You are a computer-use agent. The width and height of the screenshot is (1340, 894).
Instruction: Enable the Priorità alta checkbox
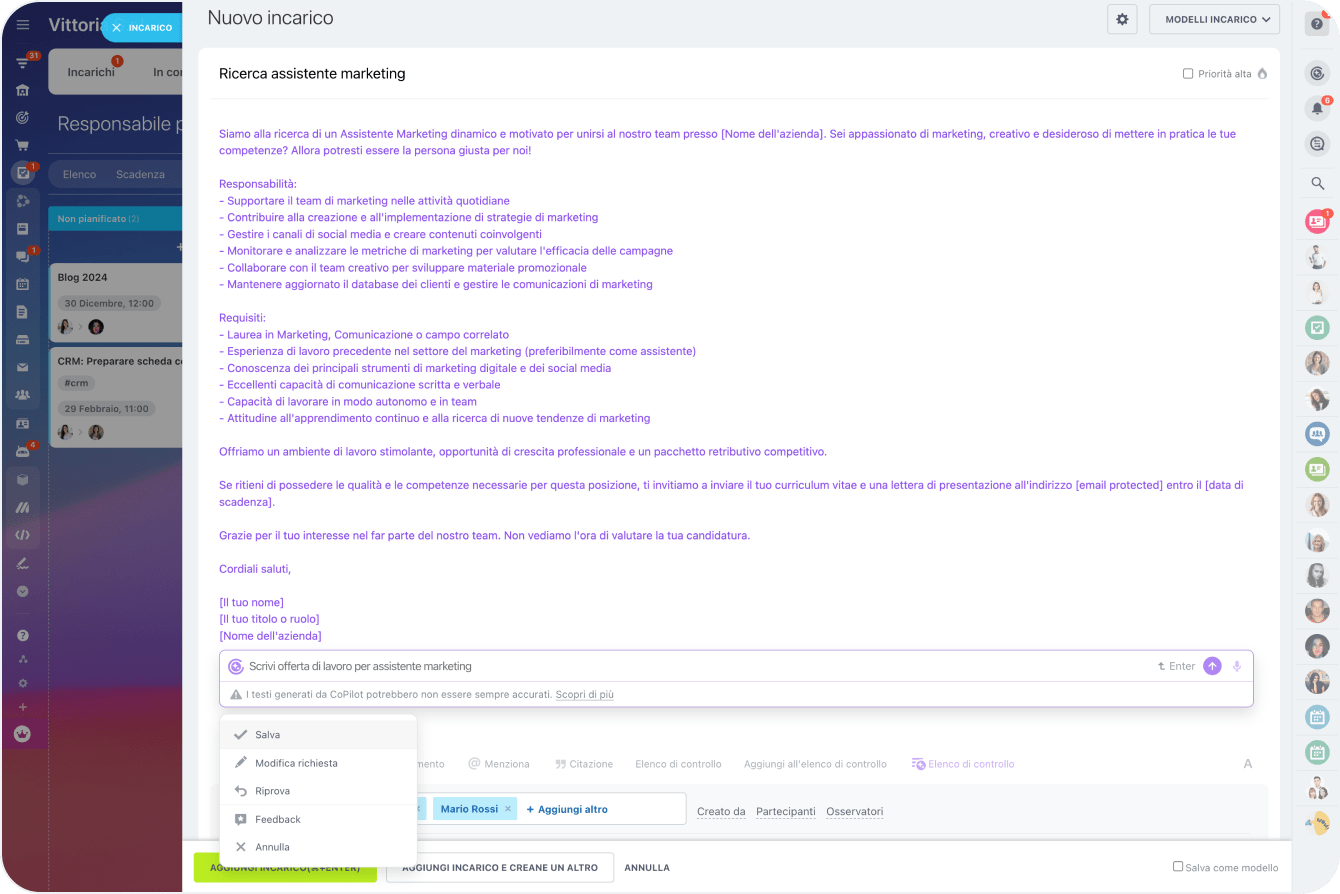pos(1188,74)
